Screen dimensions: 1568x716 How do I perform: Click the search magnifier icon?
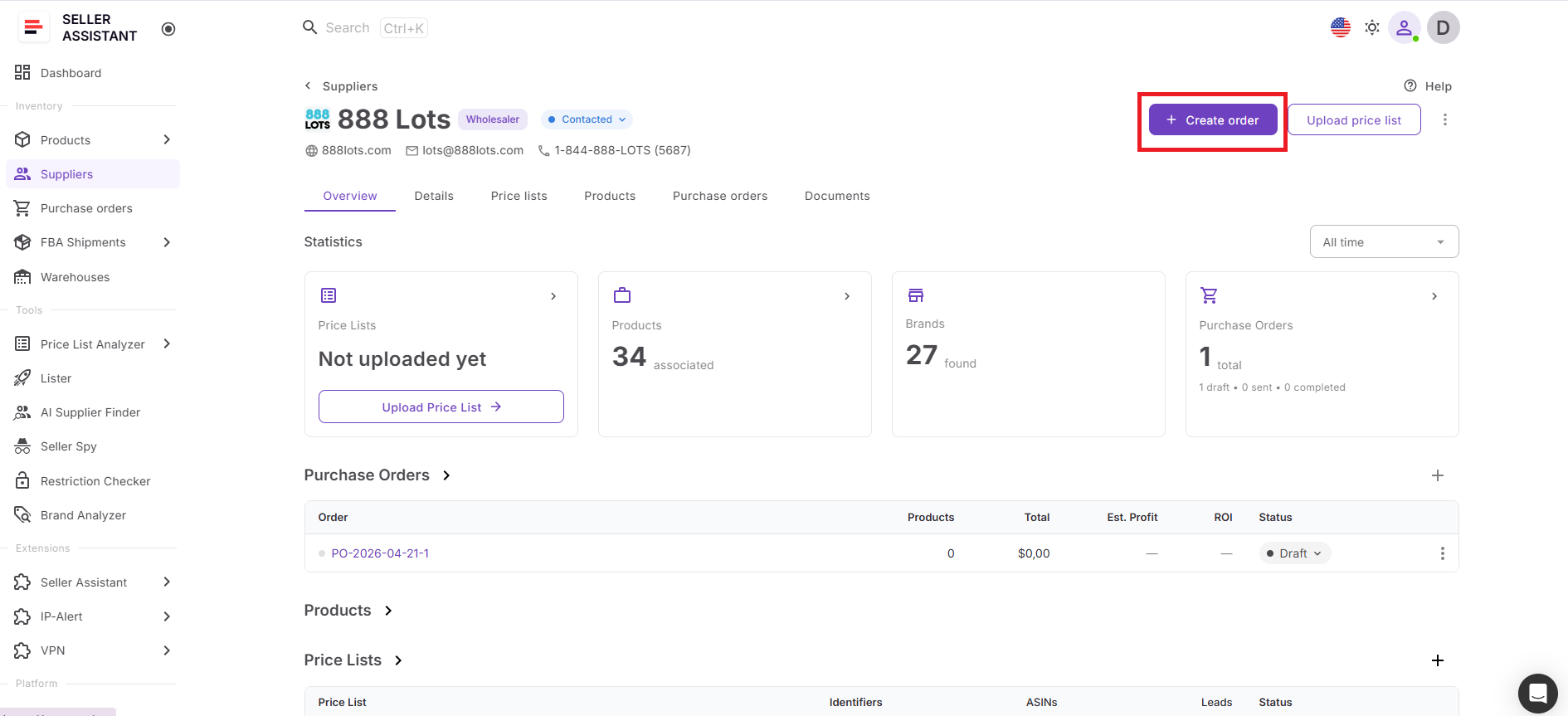[x=310, y=27]
